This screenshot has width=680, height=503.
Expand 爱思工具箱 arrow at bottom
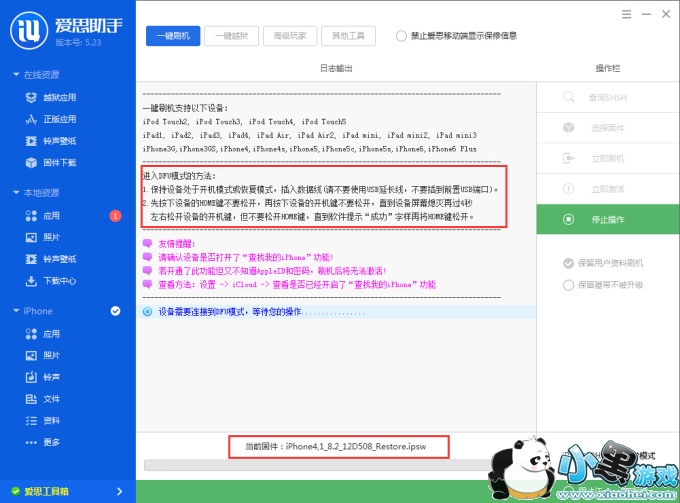[x=120, y=491]
